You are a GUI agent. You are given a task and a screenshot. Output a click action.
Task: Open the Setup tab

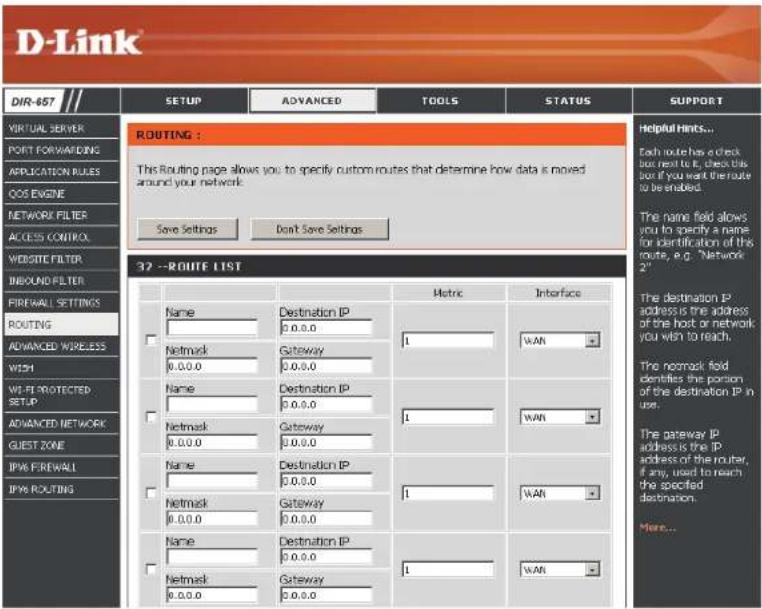click(184, 101)
